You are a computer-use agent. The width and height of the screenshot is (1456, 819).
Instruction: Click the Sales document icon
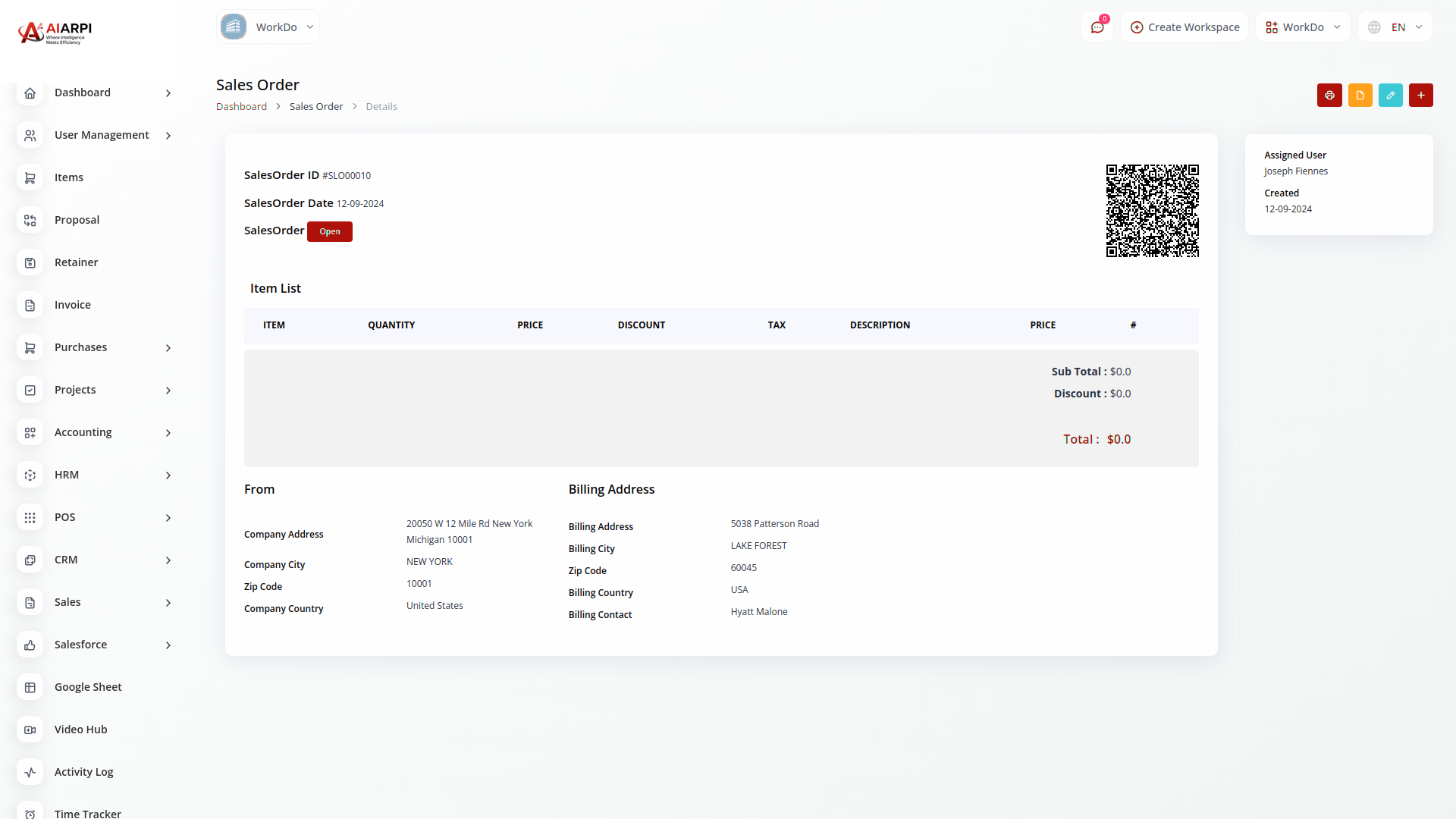(30, 602)
